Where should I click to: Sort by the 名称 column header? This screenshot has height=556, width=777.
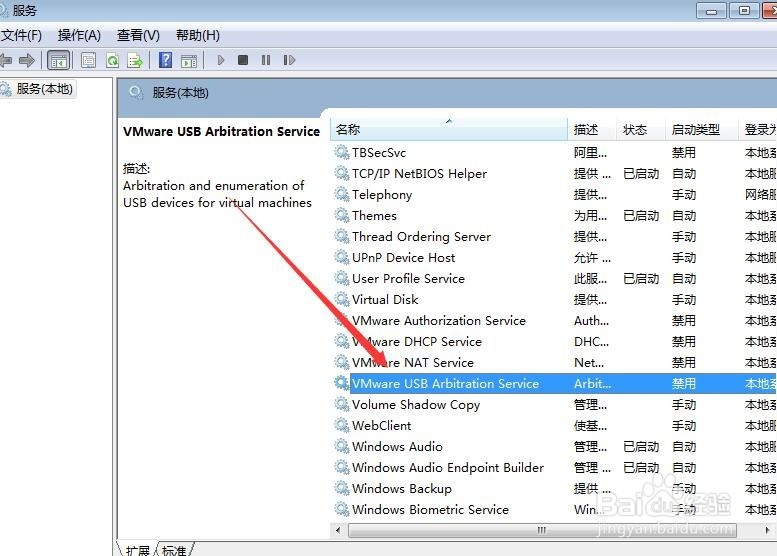click(x=448, y=130)
